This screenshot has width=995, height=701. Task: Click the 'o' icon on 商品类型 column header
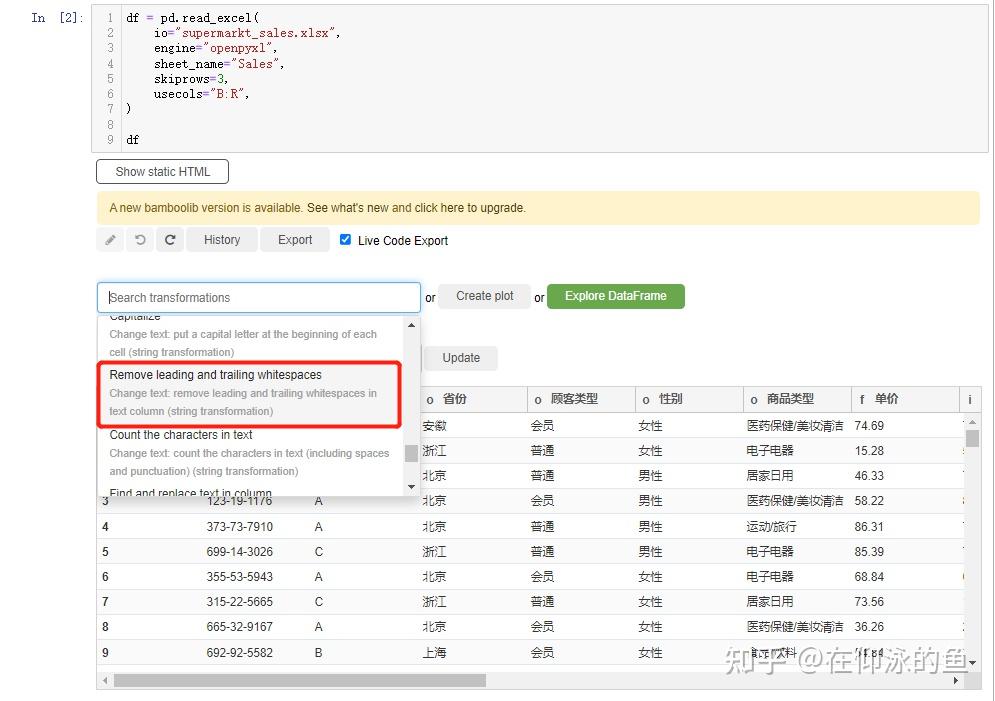point(754,399)
